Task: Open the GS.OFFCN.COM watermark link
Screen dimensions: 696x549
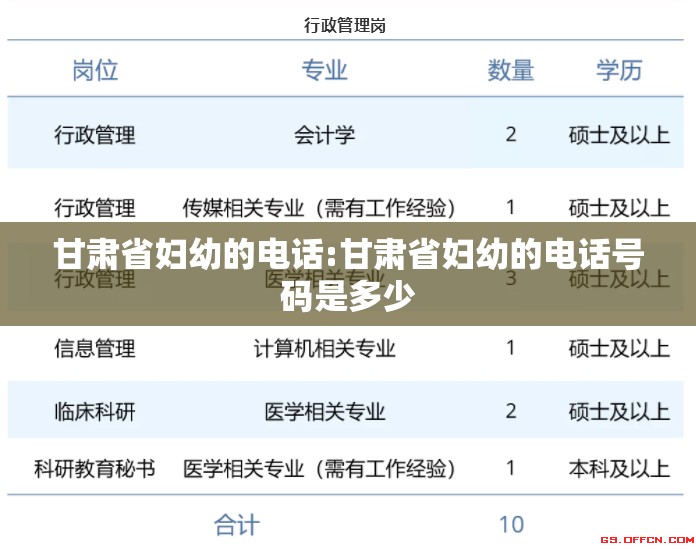Action: coord(647,538)
